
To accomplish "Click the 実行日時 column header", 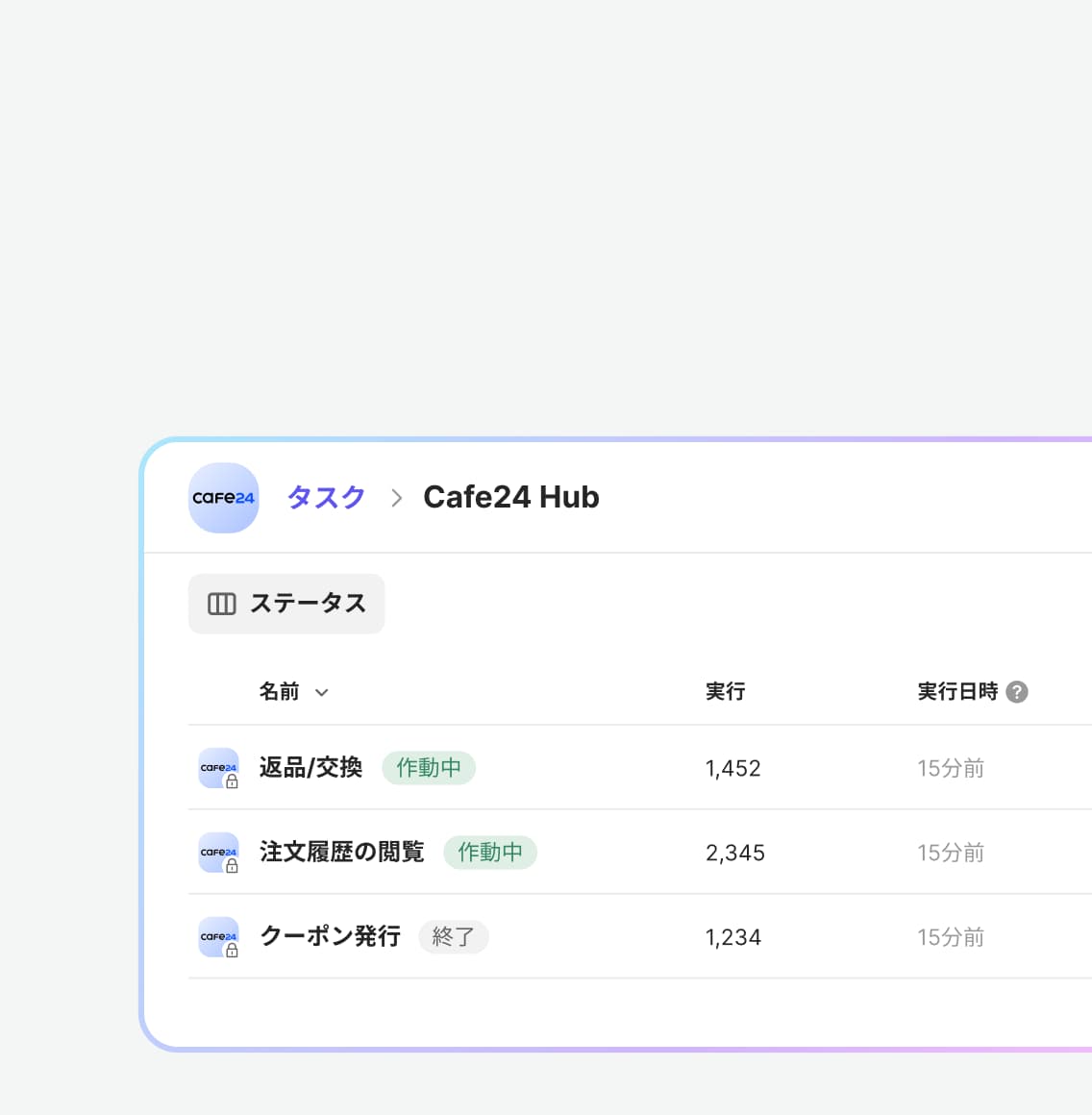I will pos(957,692).
